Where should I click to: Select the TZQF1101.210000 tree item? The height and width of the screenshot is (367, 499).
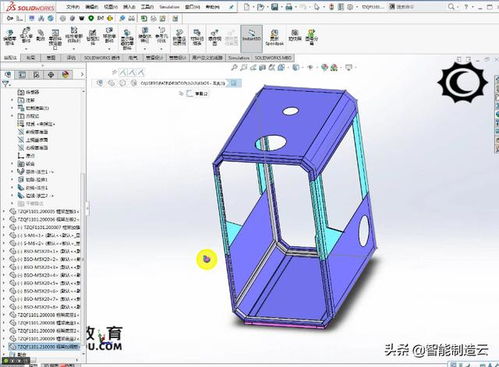click(x=44, y=347)
